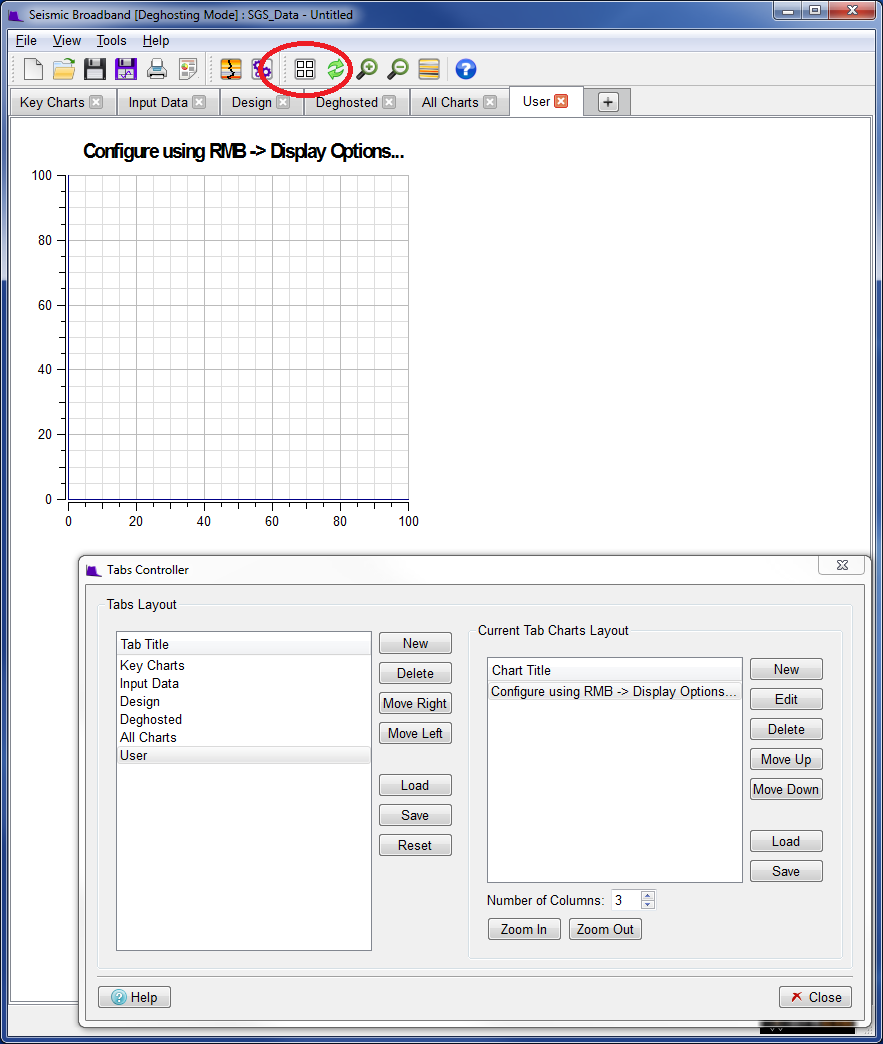Image resolution: width=883 pixels, height=1044 pixels.
Task: Click Load button in Charts Layout section
Action: tap(786, 841)
